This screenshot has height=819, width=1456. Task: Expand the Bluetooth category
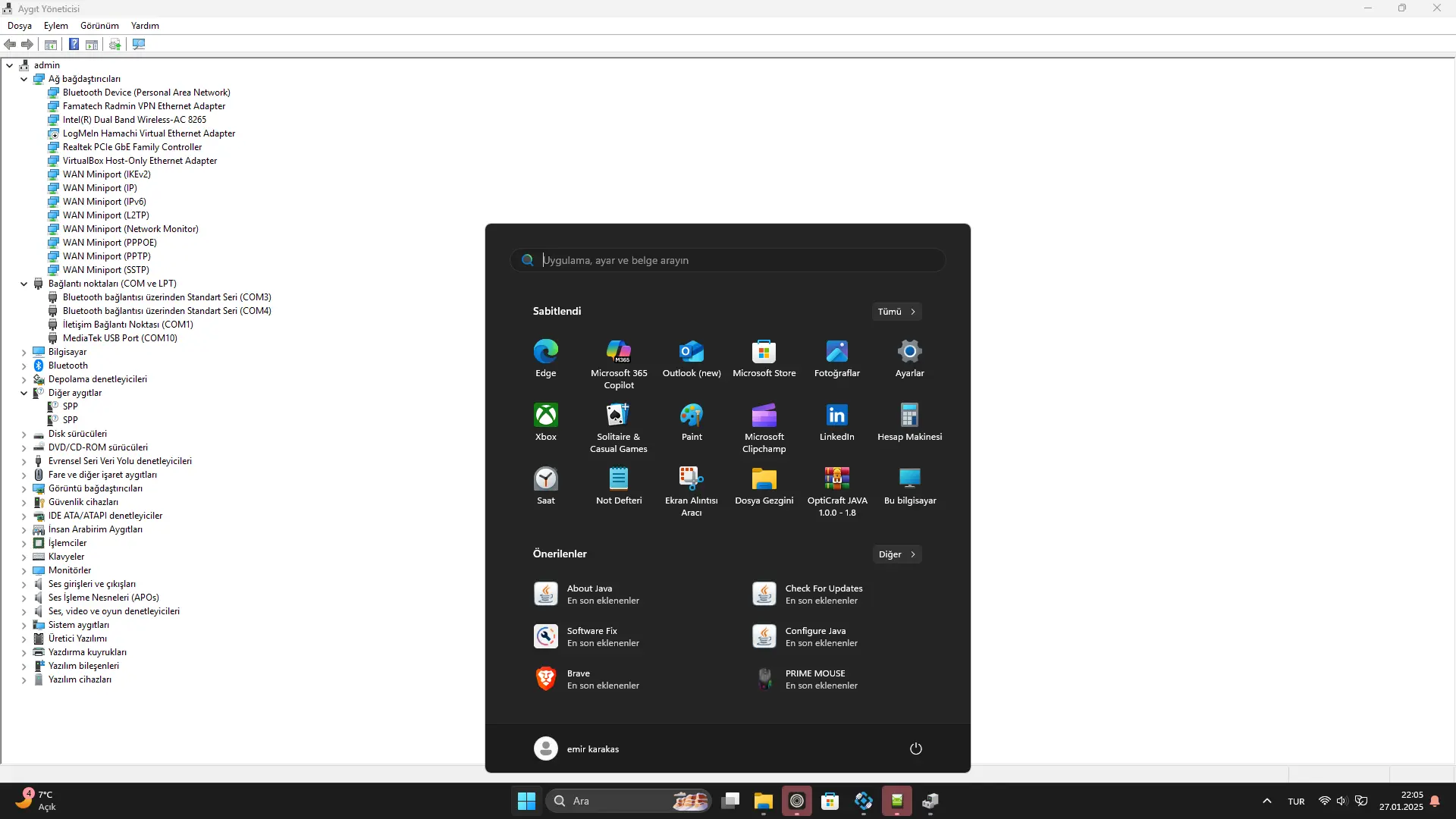pyautogui.click(x=24, y=366)
